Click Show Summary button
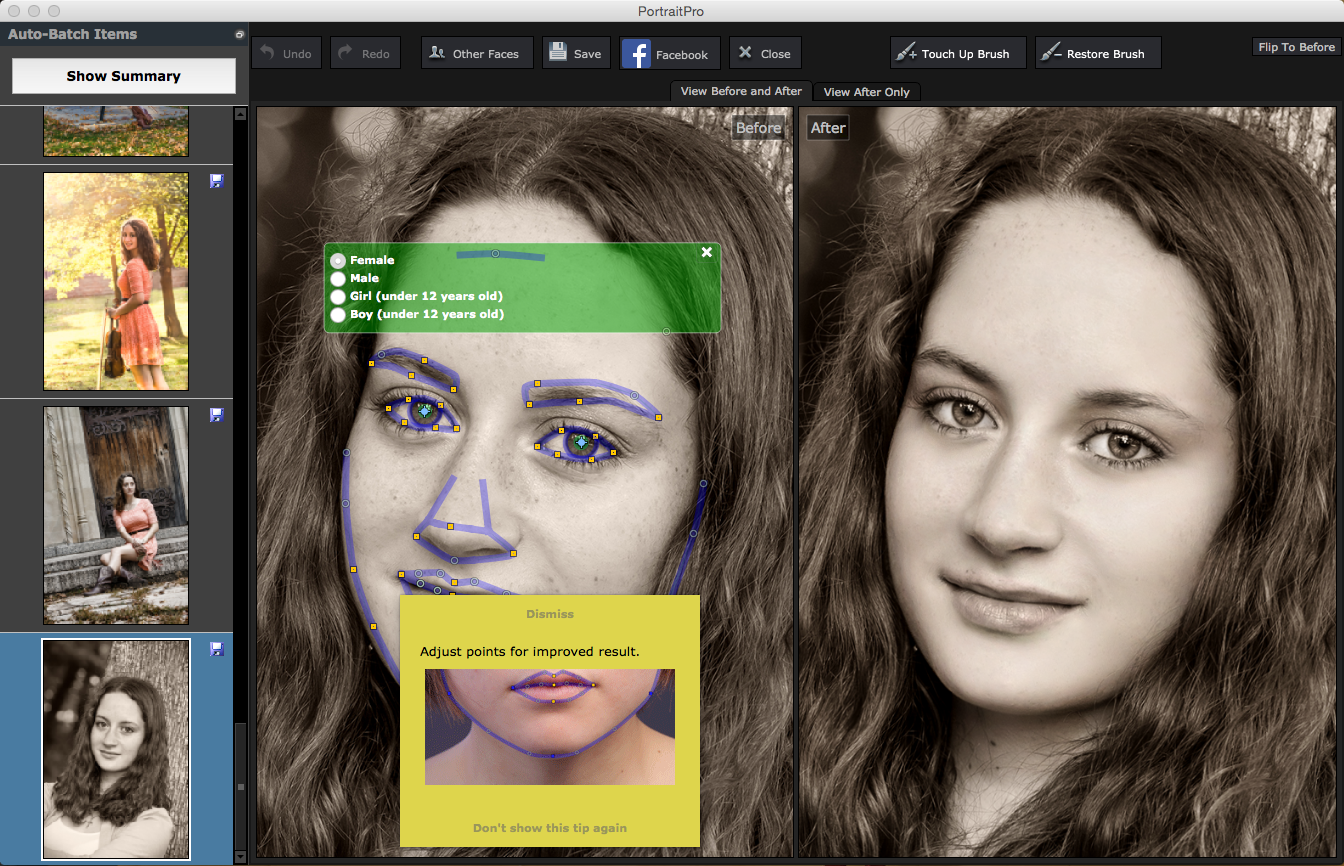This screenshot has width=1344, height=866. pos(124,76)
